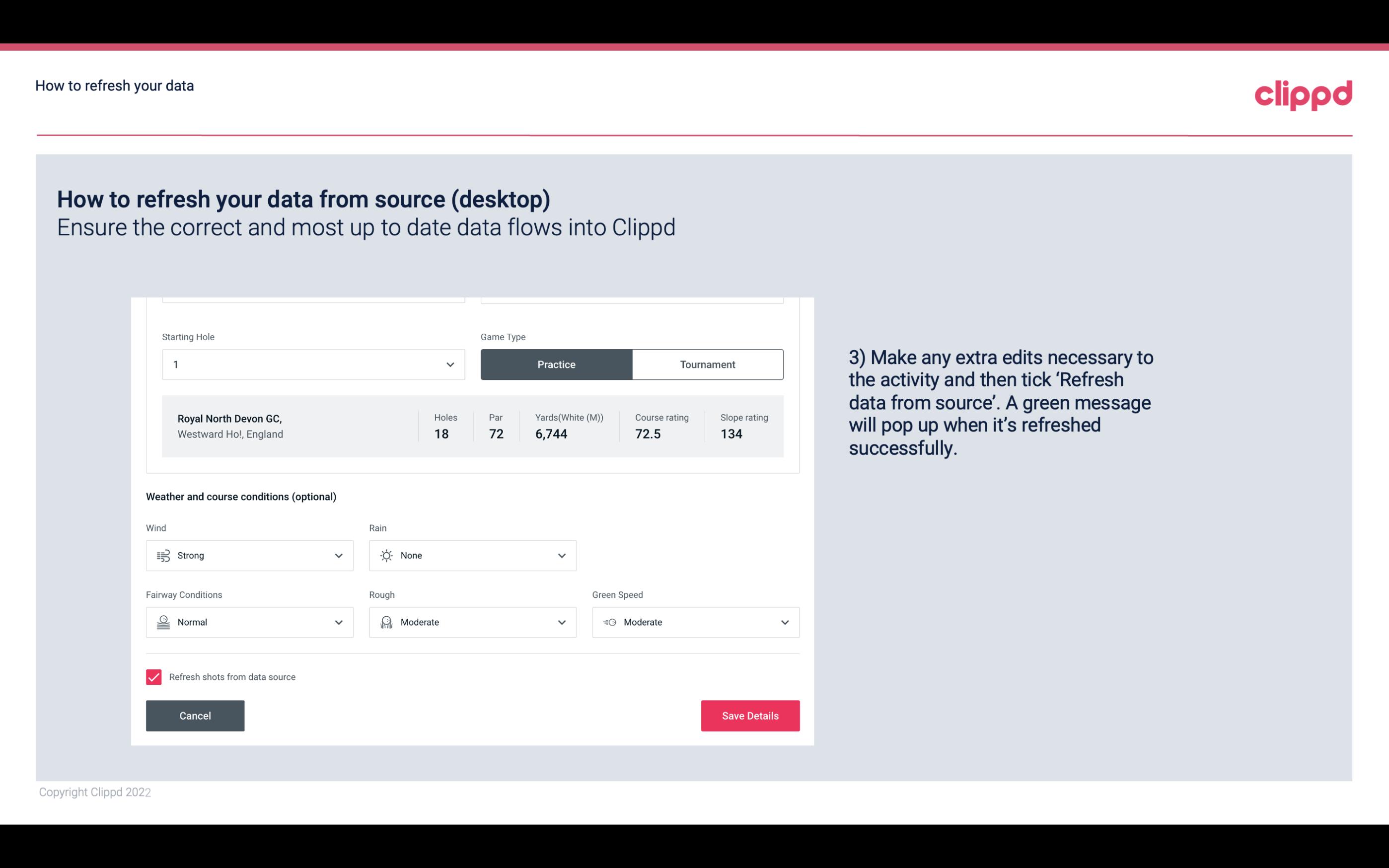Screen dimensions: 1389x868
Task: Click the fairway conditions dropdown icon
Action: [x=338, y=622]
